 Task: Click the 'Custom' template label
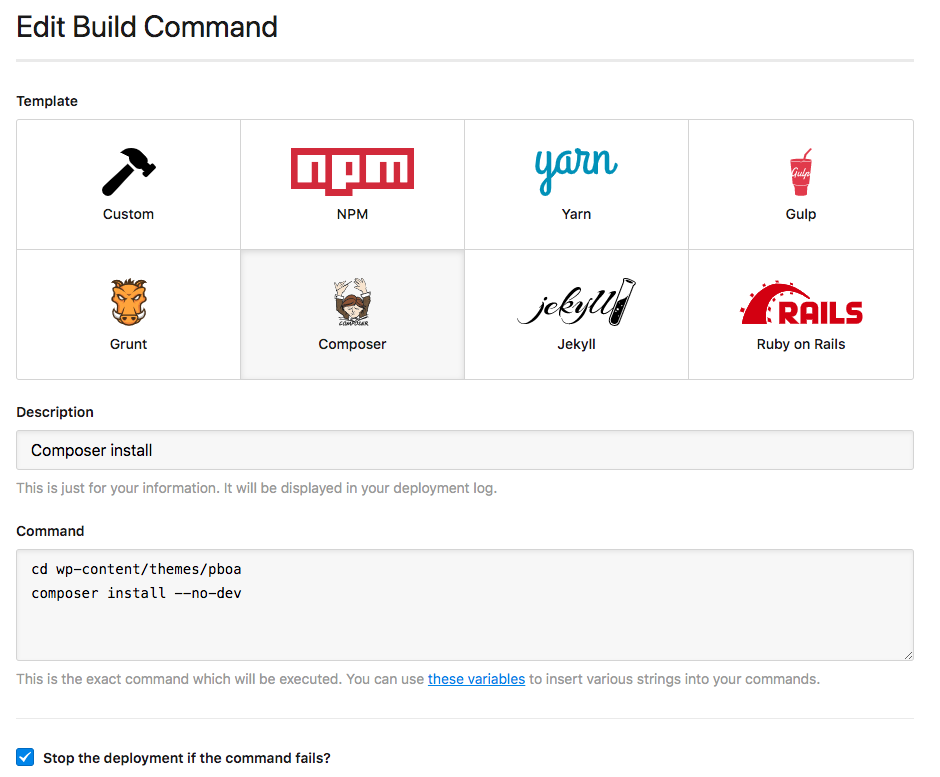click(x=129, y=214)
